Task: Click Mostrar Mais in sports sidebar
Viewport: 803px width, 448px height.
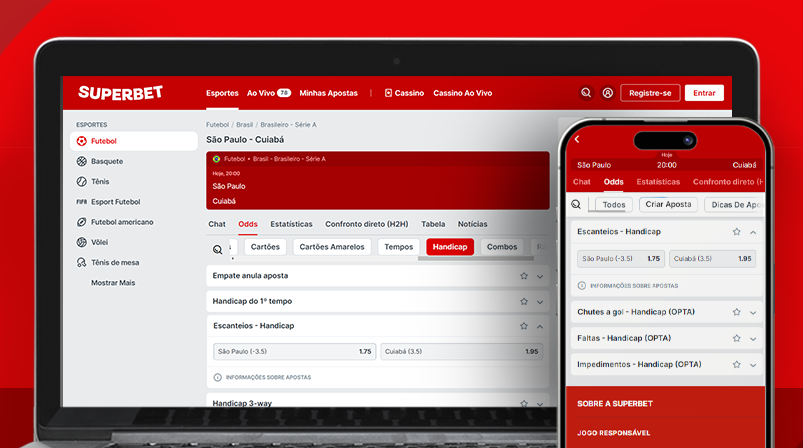Action: point(113,283)
